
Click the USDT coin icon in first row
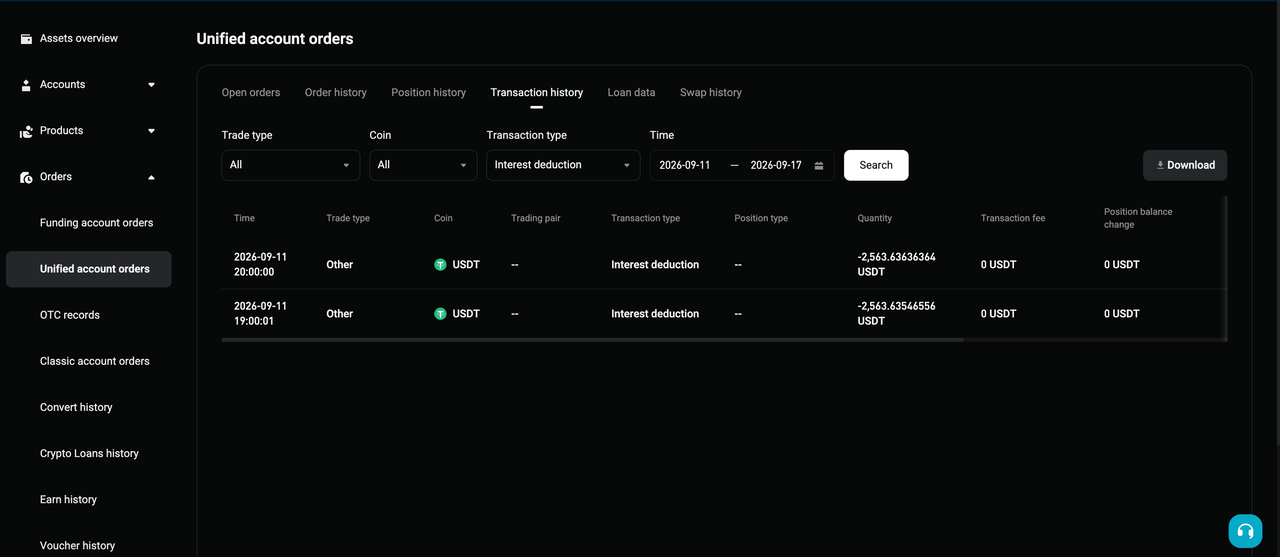click(440, 265)
